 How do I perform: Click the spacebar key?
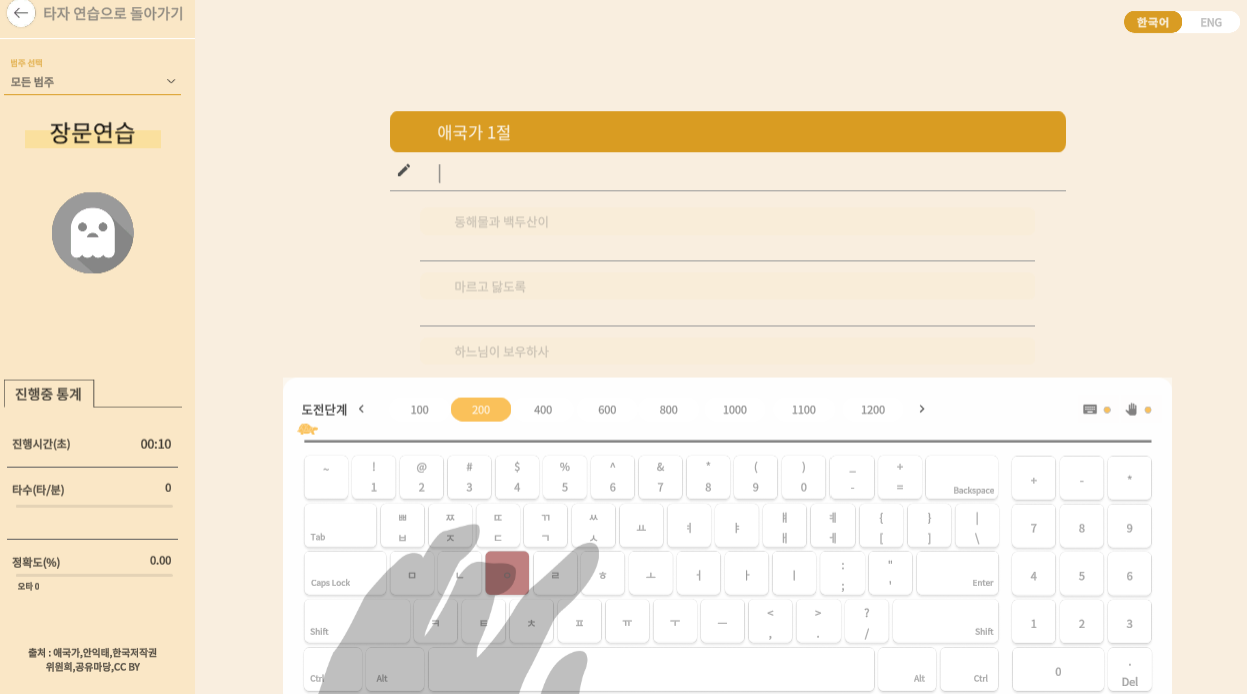(x=651, y=670)
